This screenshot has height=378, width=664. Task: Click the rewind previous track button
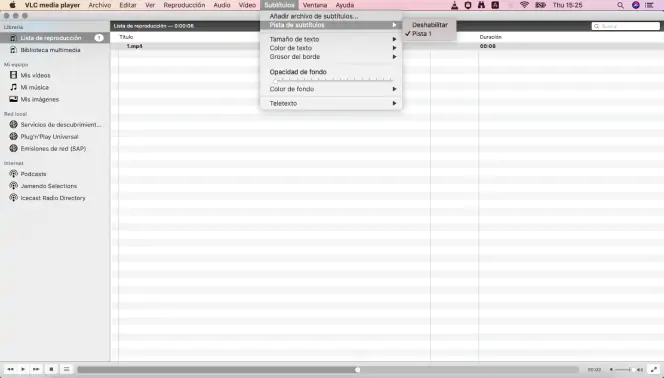coord(10,369)
